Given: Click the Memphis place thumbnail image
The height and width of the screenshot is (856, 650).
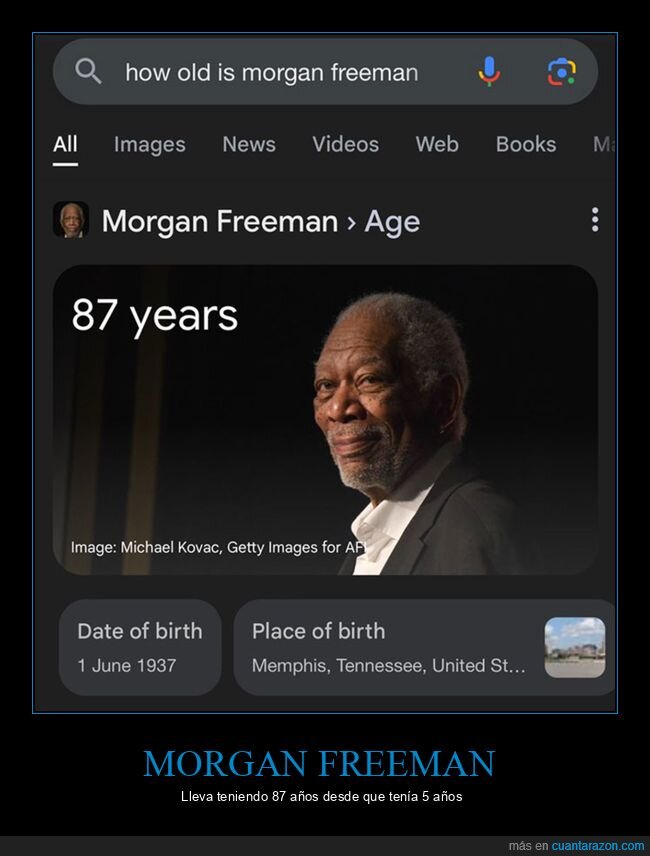Looking at the screenshot, I should pos(575,647).
